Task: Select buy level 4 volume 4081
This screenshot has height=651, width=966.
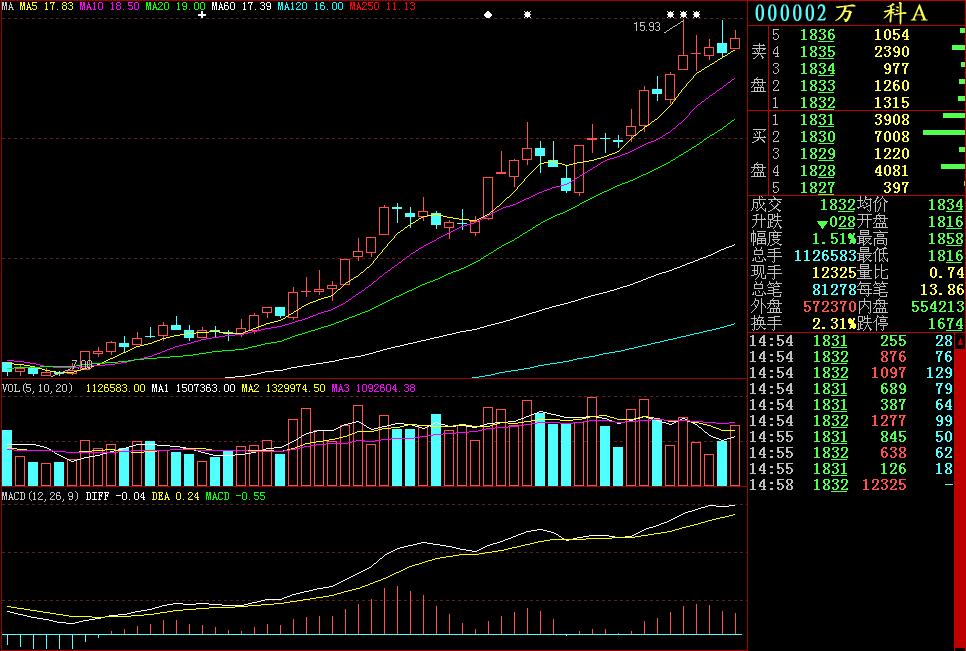Action: (891, 171)
